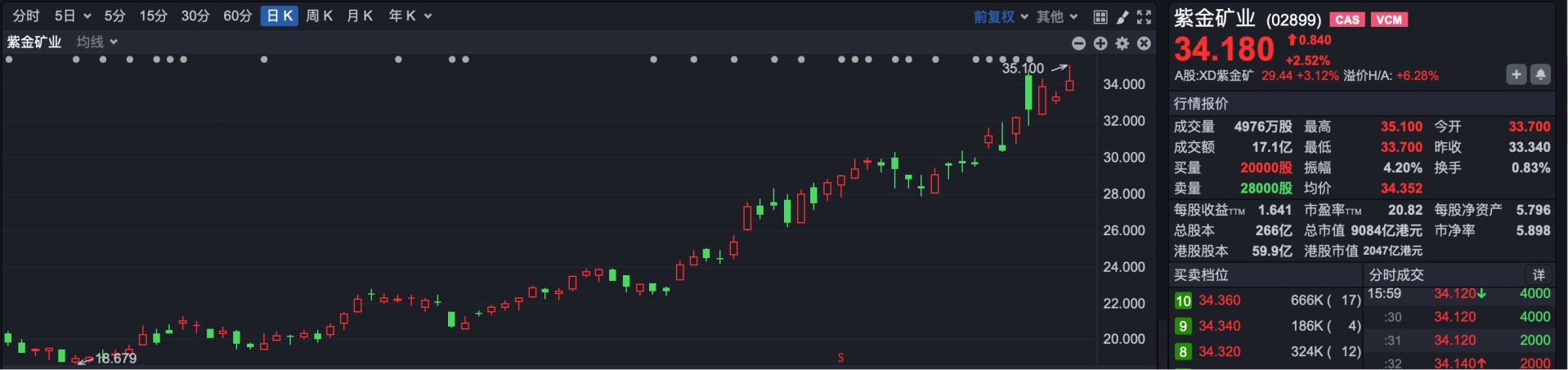Switch to the 分时 intraday tab

pos(26,16)
